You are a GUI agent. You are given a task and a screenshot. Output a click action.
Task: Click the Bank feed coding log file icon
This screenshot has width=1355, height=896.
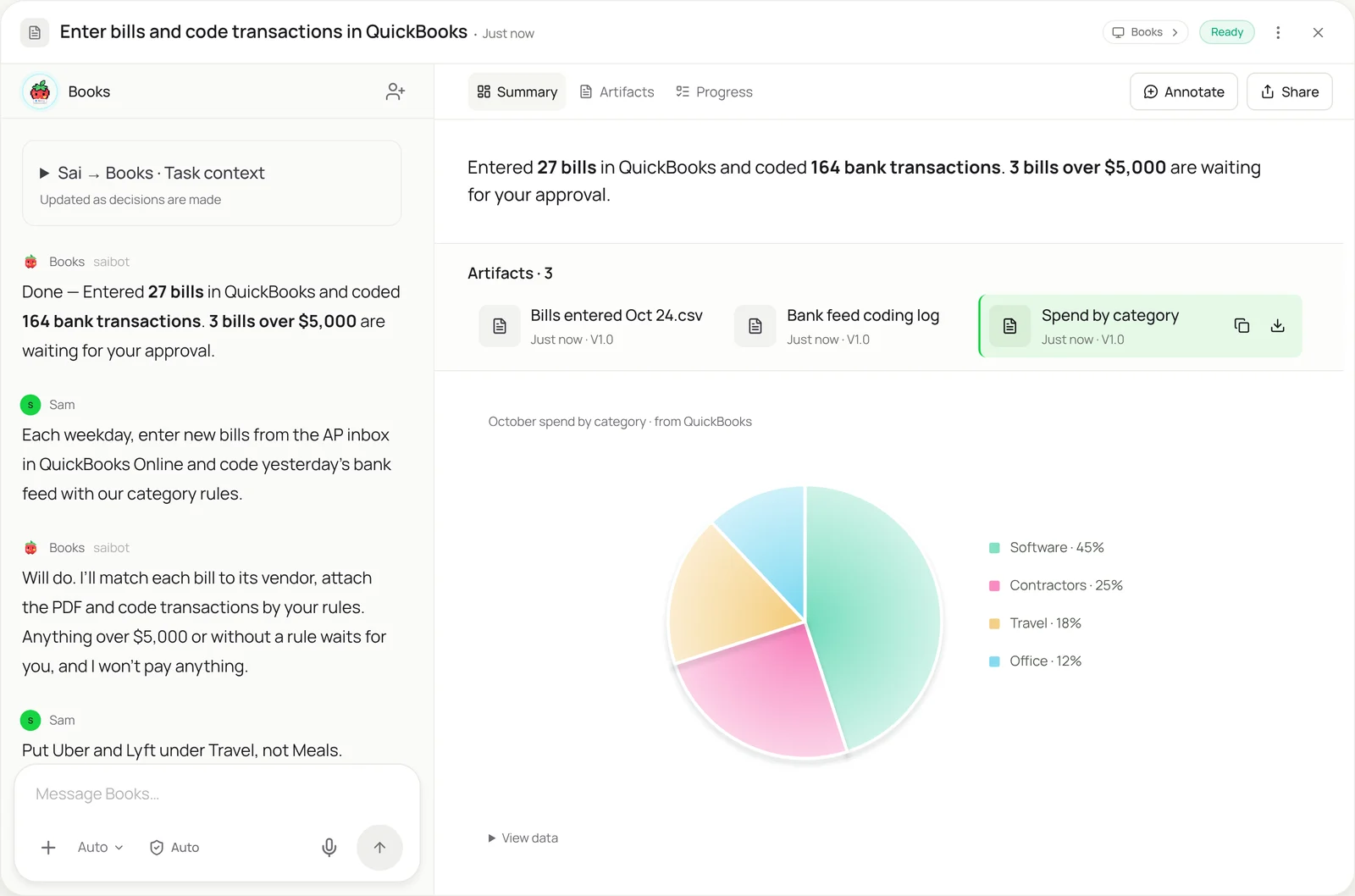point(755,326)
